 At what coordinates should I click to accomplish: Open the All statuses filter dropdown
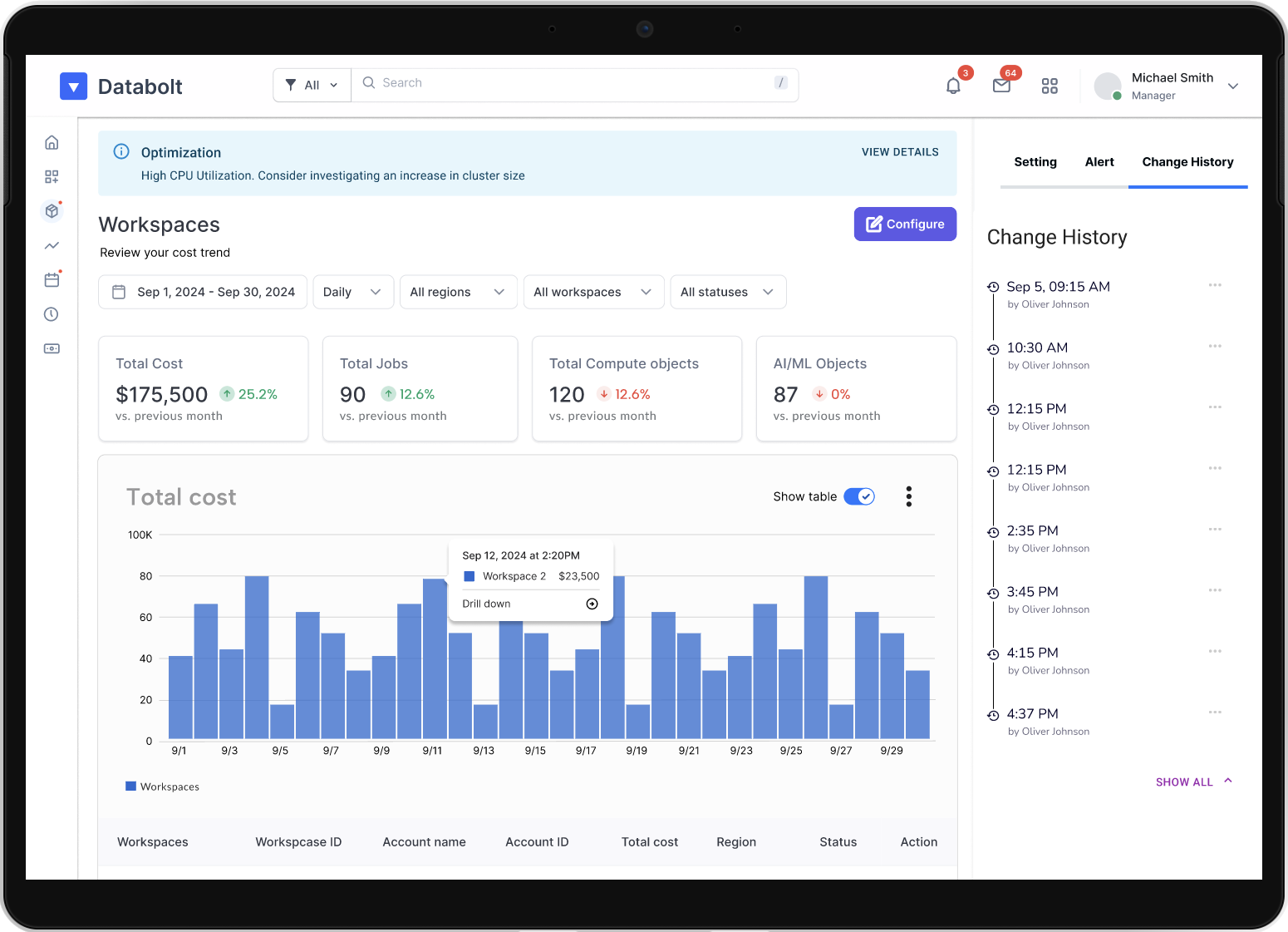[727, 292]
